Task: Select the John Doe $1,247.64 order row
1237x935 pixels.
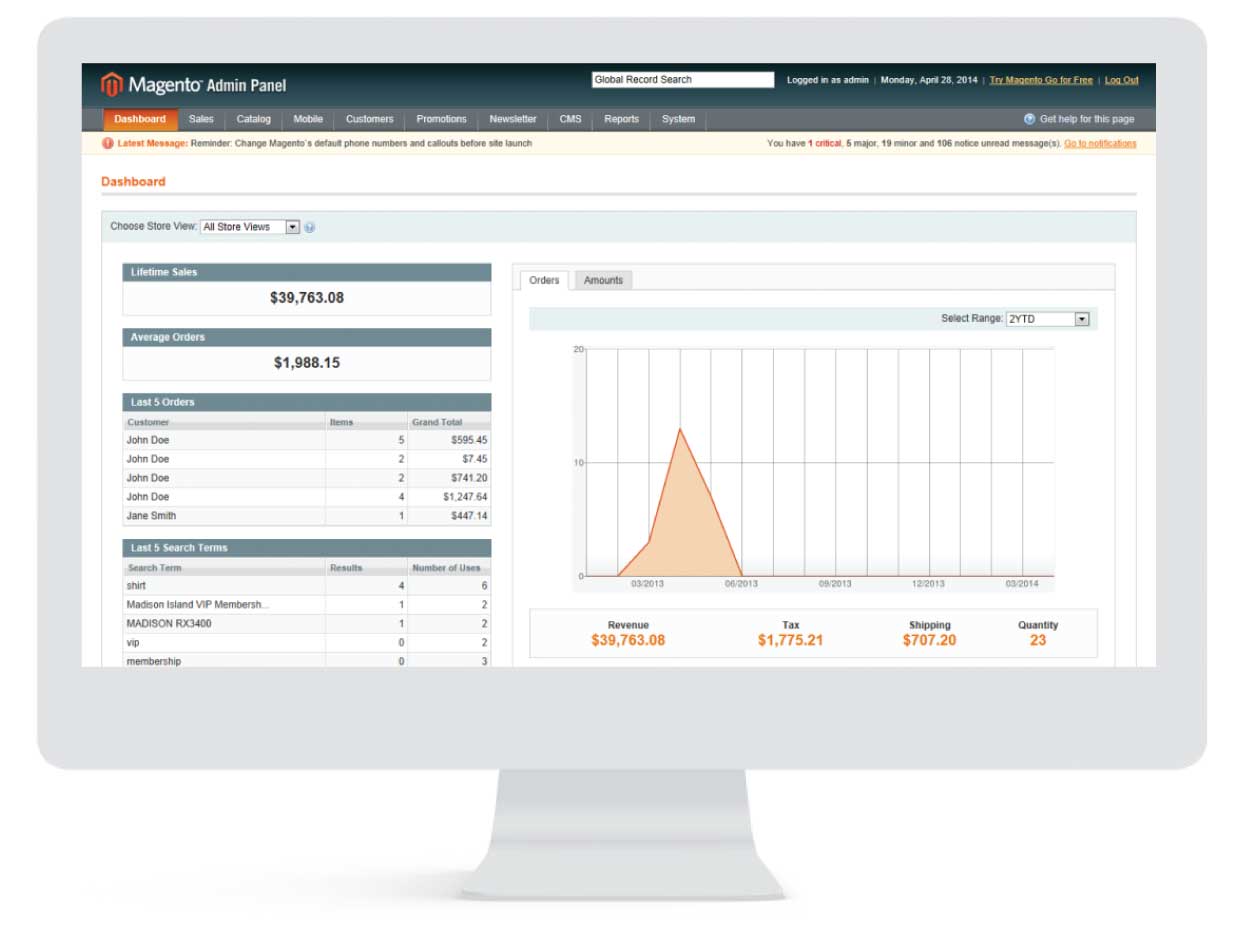Action: [307, 497]
